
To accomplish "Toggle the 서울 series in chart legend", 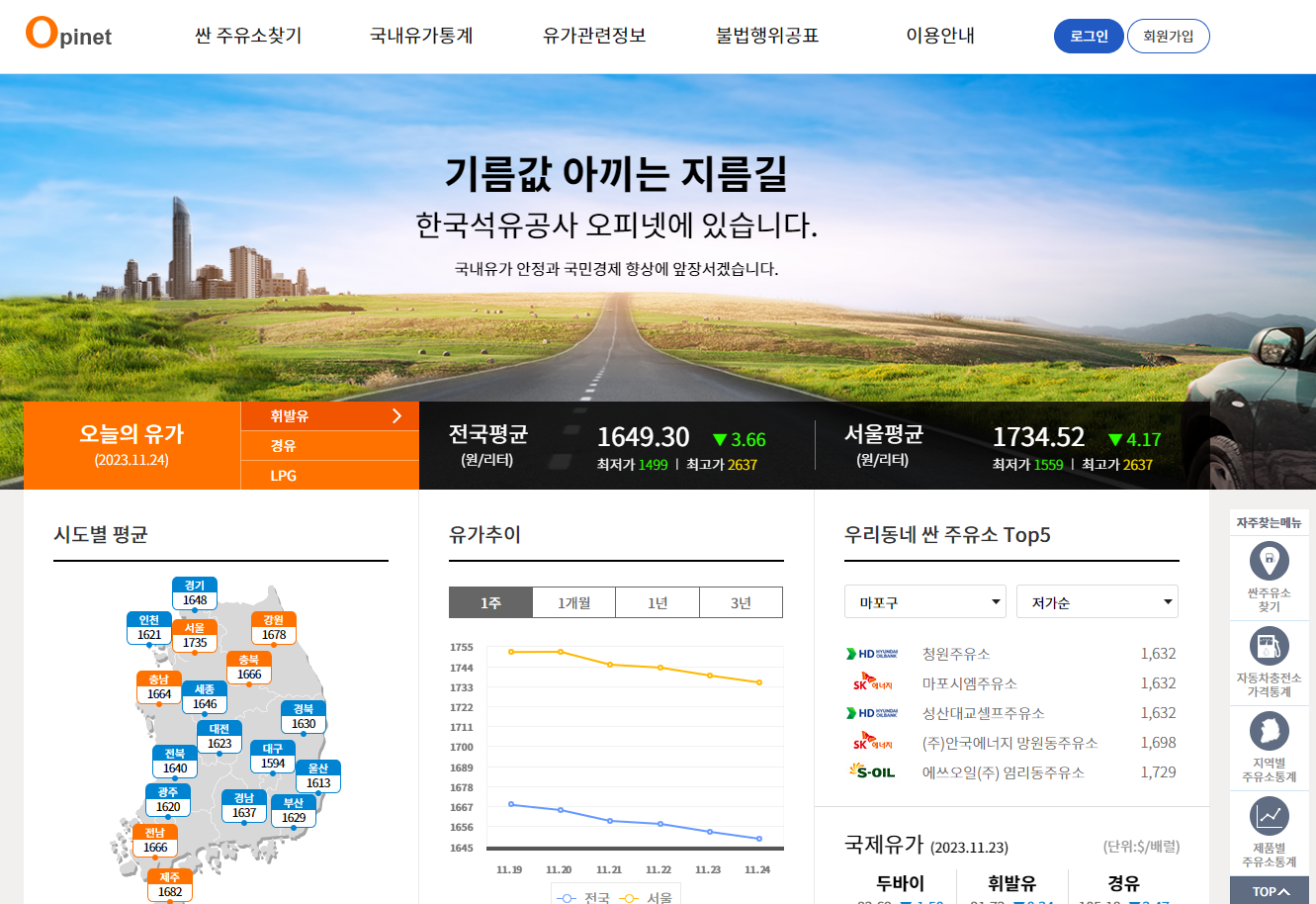I will [x=646, y=898].
